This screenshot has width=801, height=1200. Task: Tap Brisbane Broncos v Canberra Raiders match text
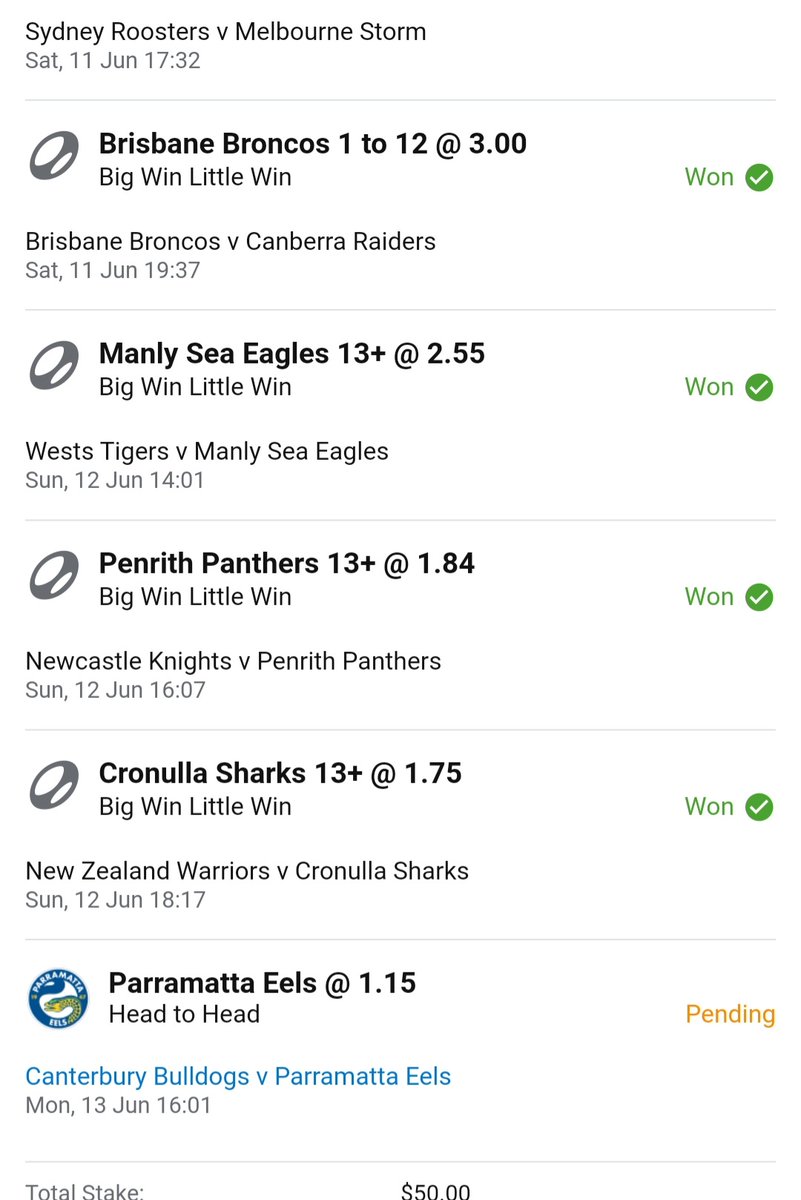[231, 242]
